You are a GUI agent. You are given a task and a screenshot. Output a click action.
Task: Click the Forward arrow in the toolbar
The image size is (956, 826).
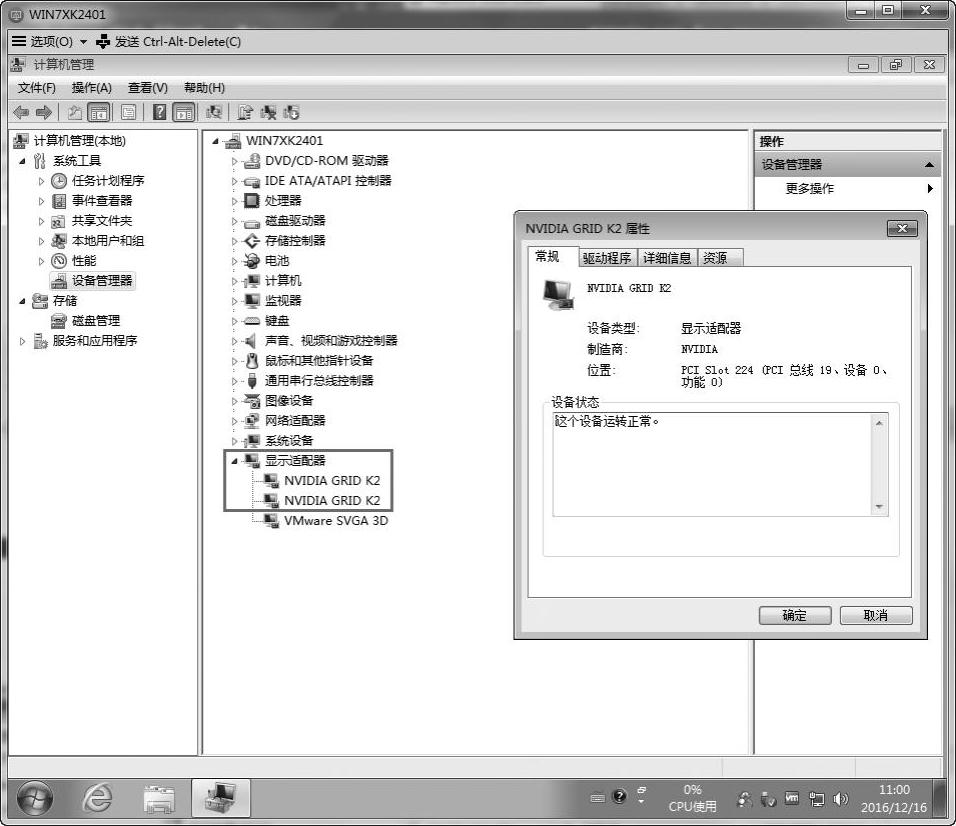coord(43,112)
